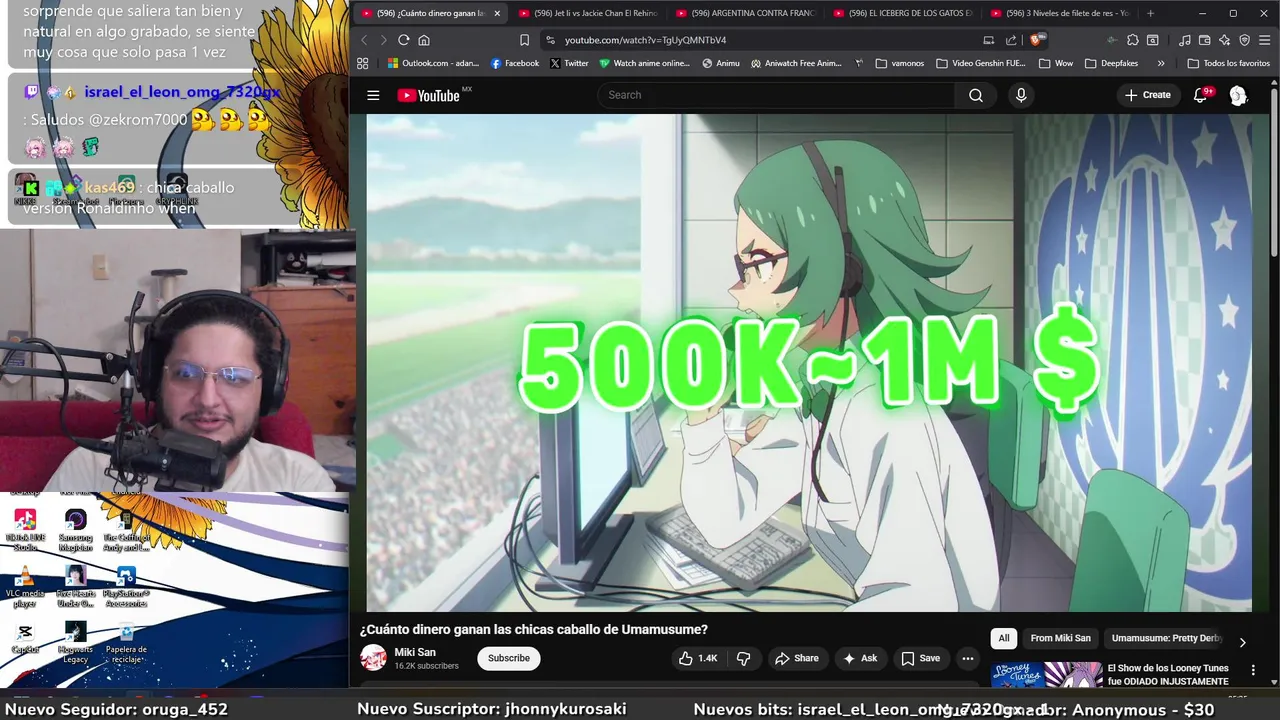Subscribe to Miki San channel
This screenshot has height=720, width=1280.
[509, 658]
